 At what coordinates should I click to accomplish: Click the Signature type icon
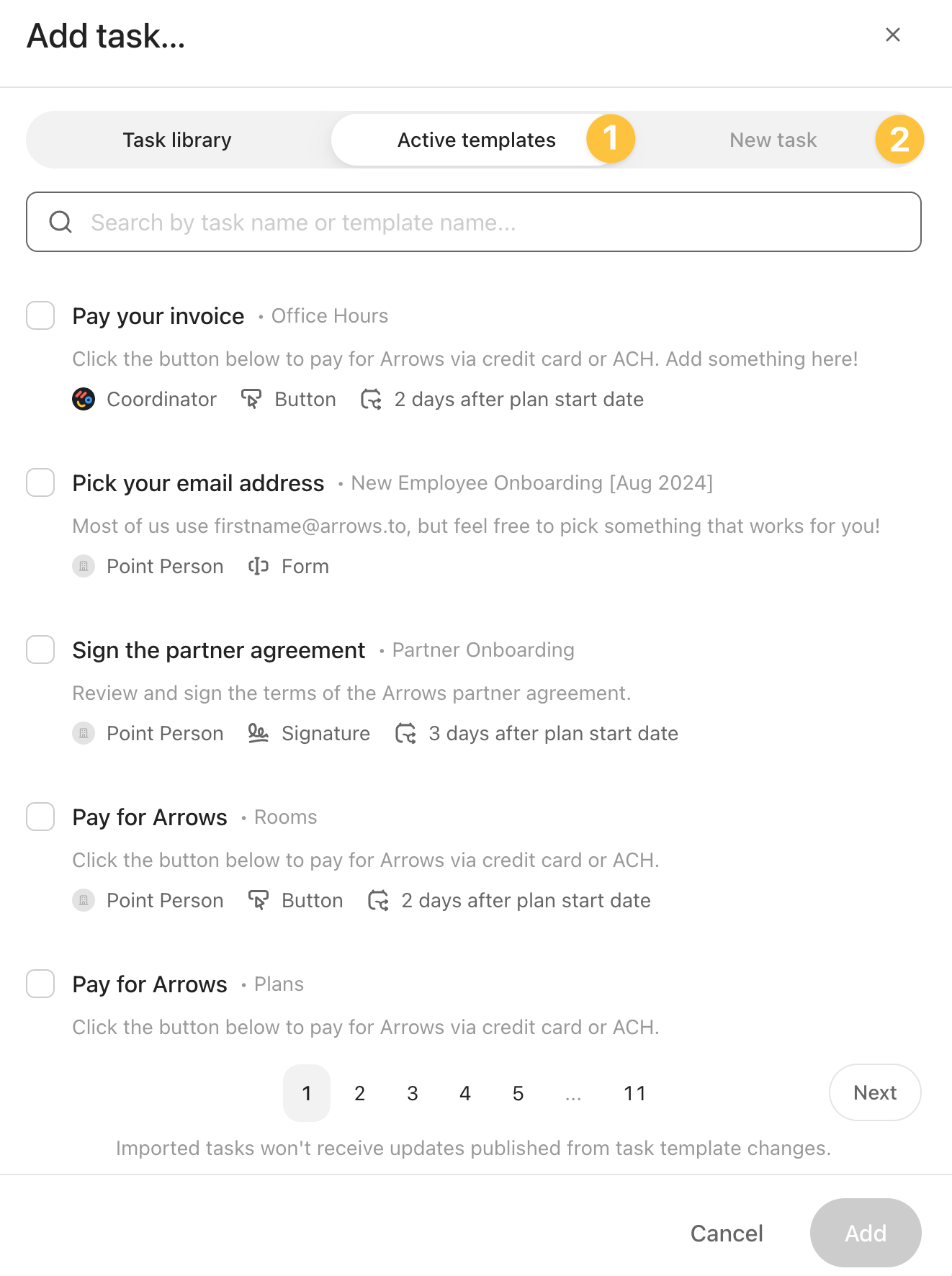pos(258,733)
